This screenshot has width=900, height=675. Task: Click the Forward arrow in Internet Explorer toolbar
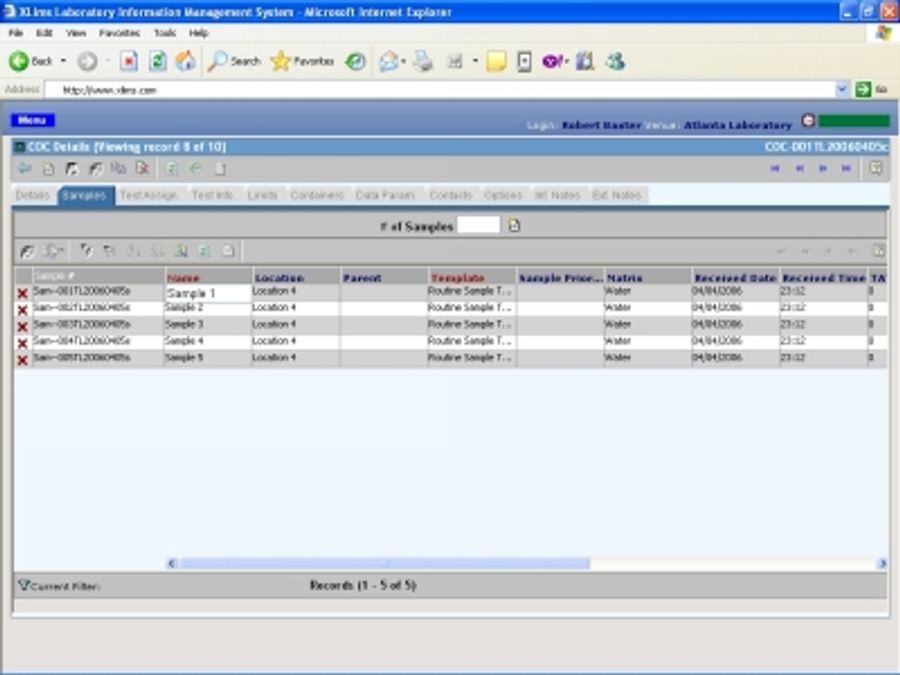coord(87,61)
